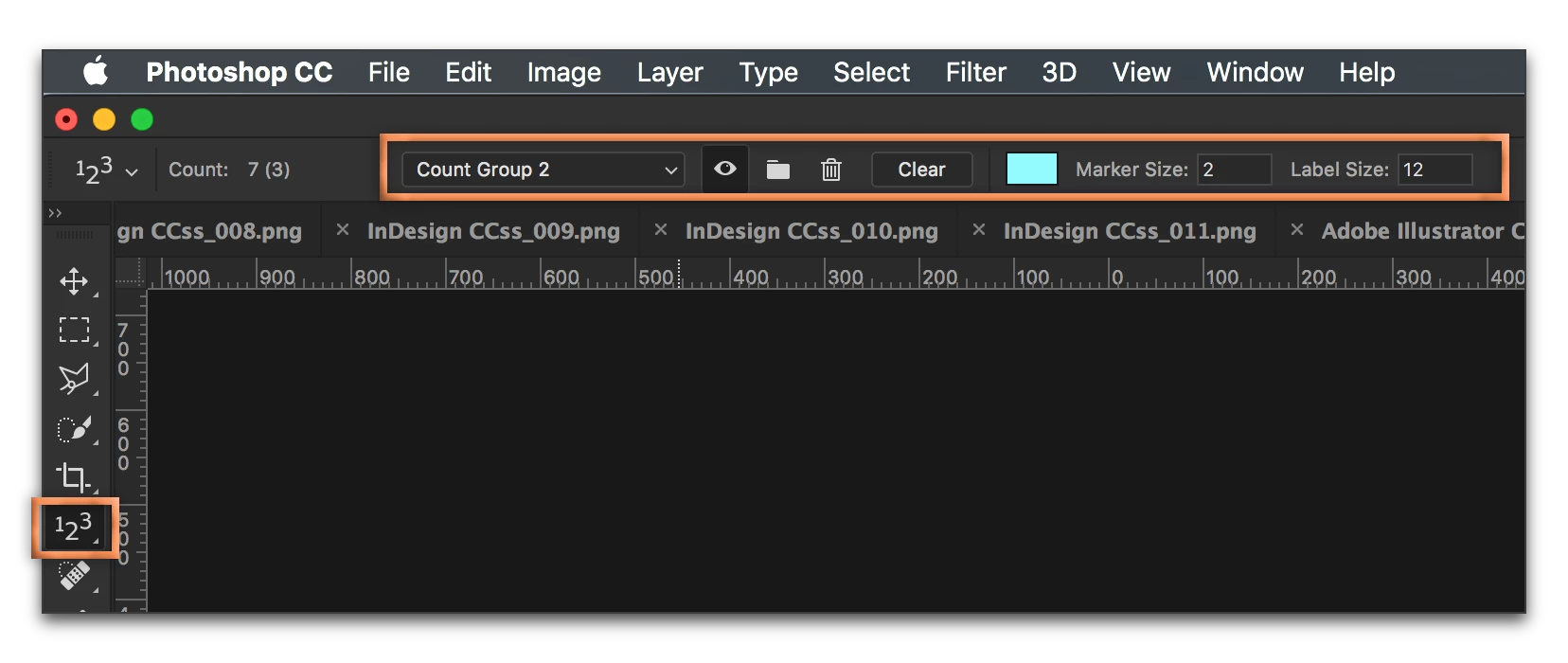
Task: Switch to InDesign CCss_010.png tab
Action: (x=811, y=231)
